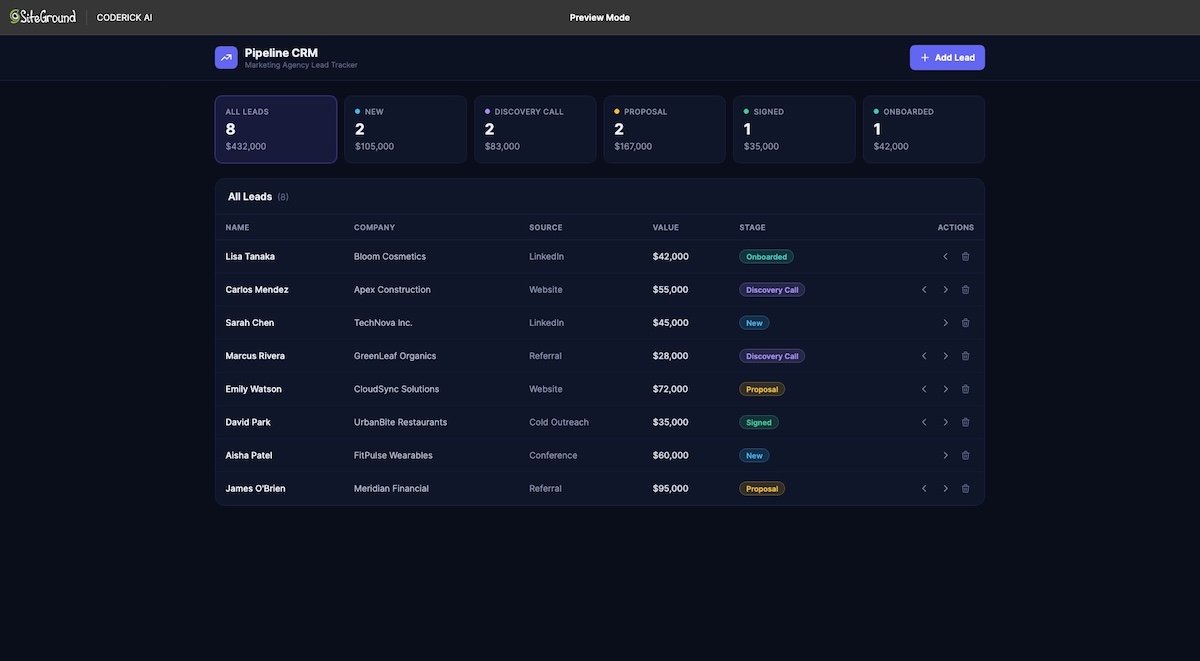Advance Emily Watson to next stage
Screen dimensions: 1200x661
point(945,389)
